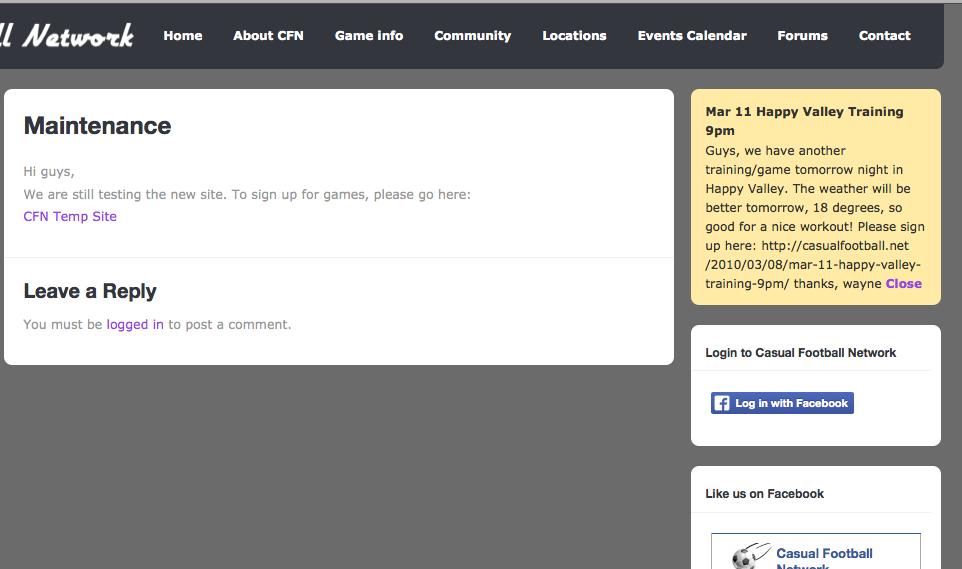Click the 'logged in' link
This screenshot has height=569, width=962.
coord(135,324)
